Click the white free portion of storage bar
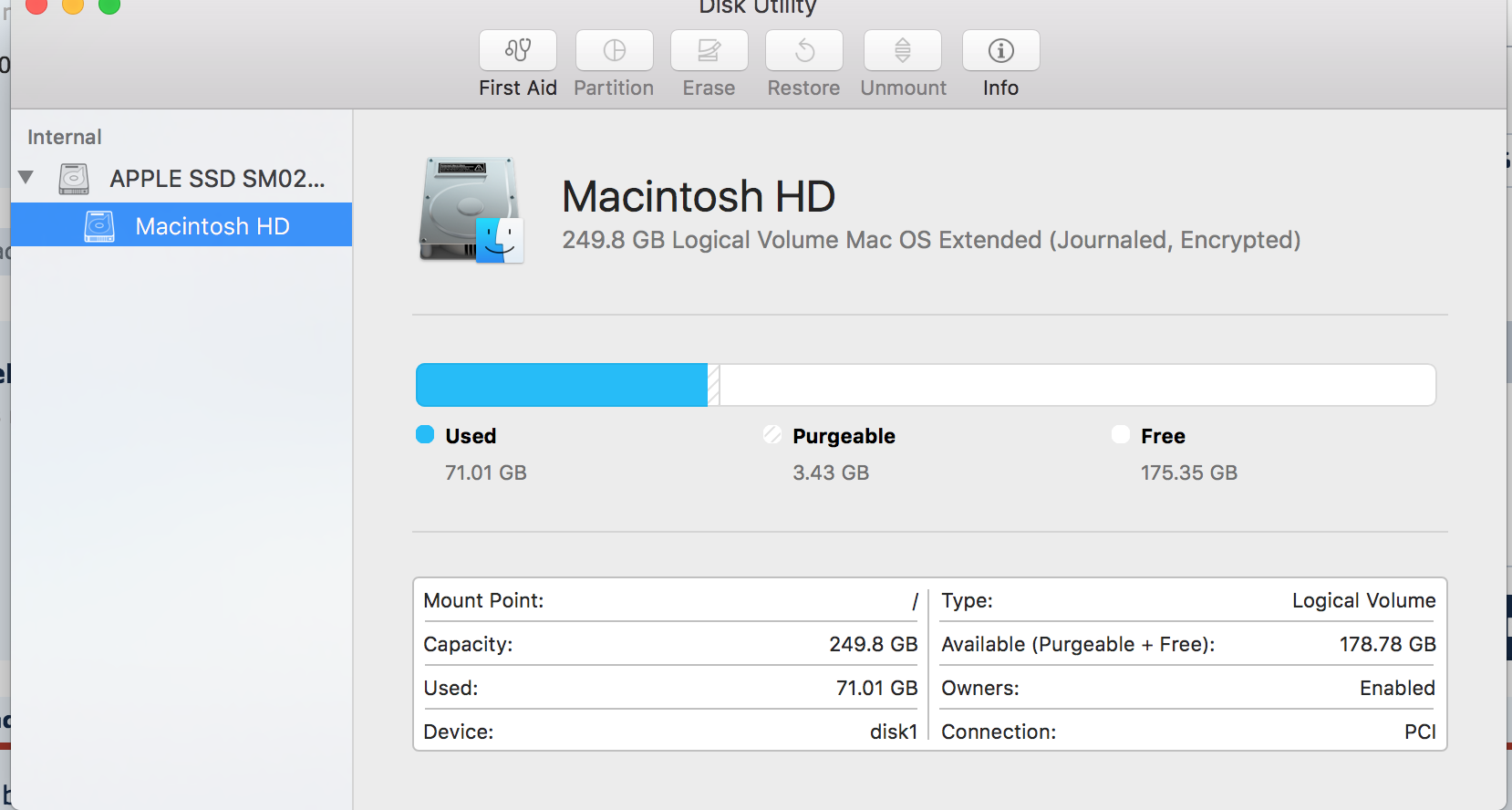This screenshot has height=810, width=1512. point(1078,385)
